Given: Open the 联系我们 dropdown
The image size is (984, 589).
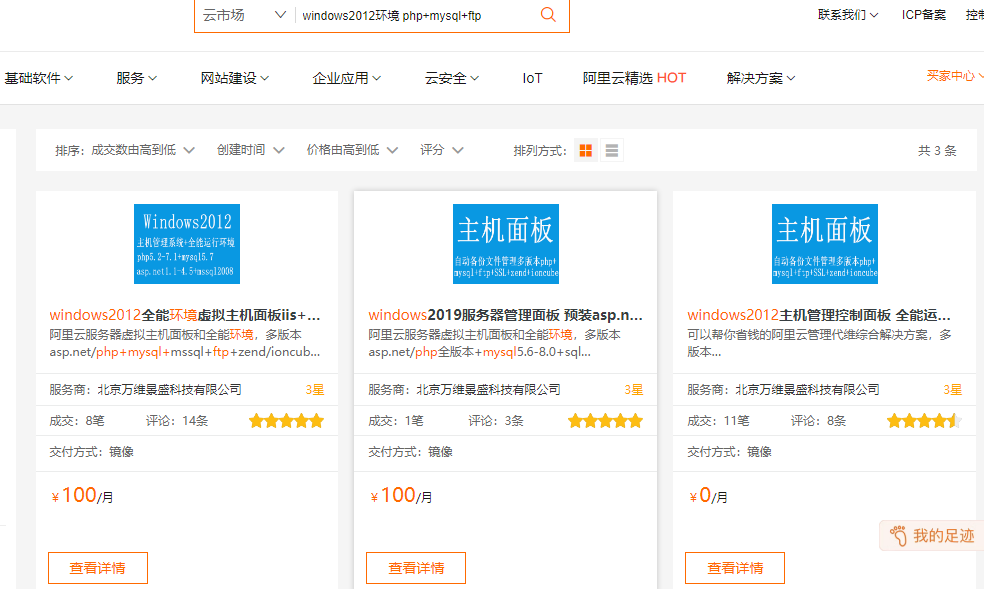Looking at the screenshot, I should (848, 14).
